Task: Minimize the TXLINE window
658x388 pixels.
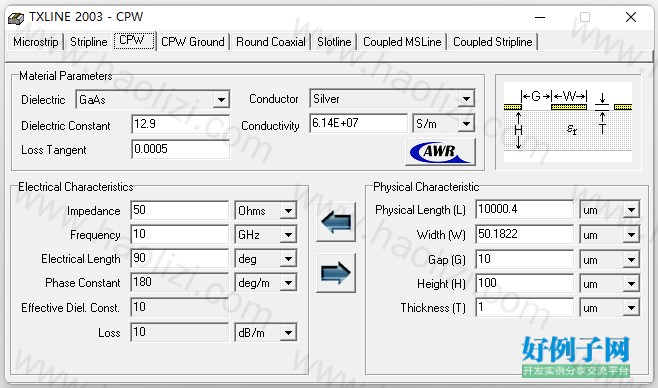Action: [x=540, y=17]
